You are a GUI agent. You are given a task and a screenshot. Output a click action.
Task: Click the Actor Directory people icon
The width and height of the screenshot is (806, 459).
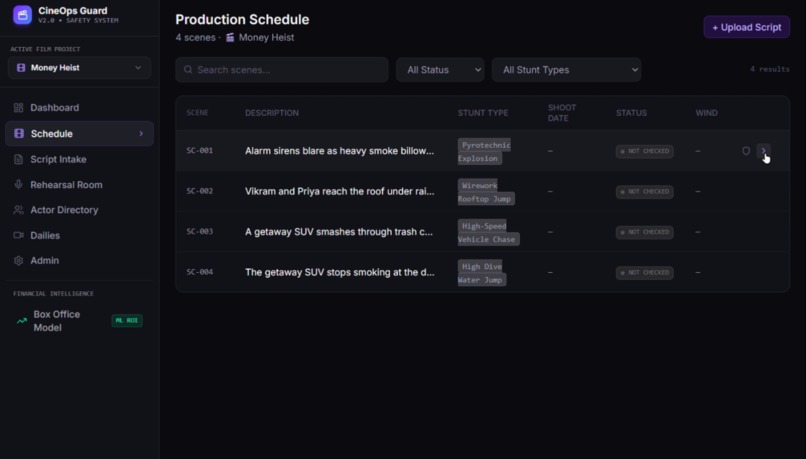click(x=19, y=210)
